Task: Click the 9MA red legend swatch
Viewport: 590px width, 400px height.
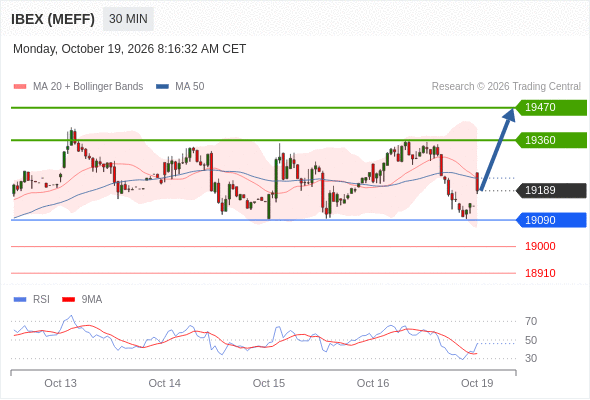Action: 68,300
